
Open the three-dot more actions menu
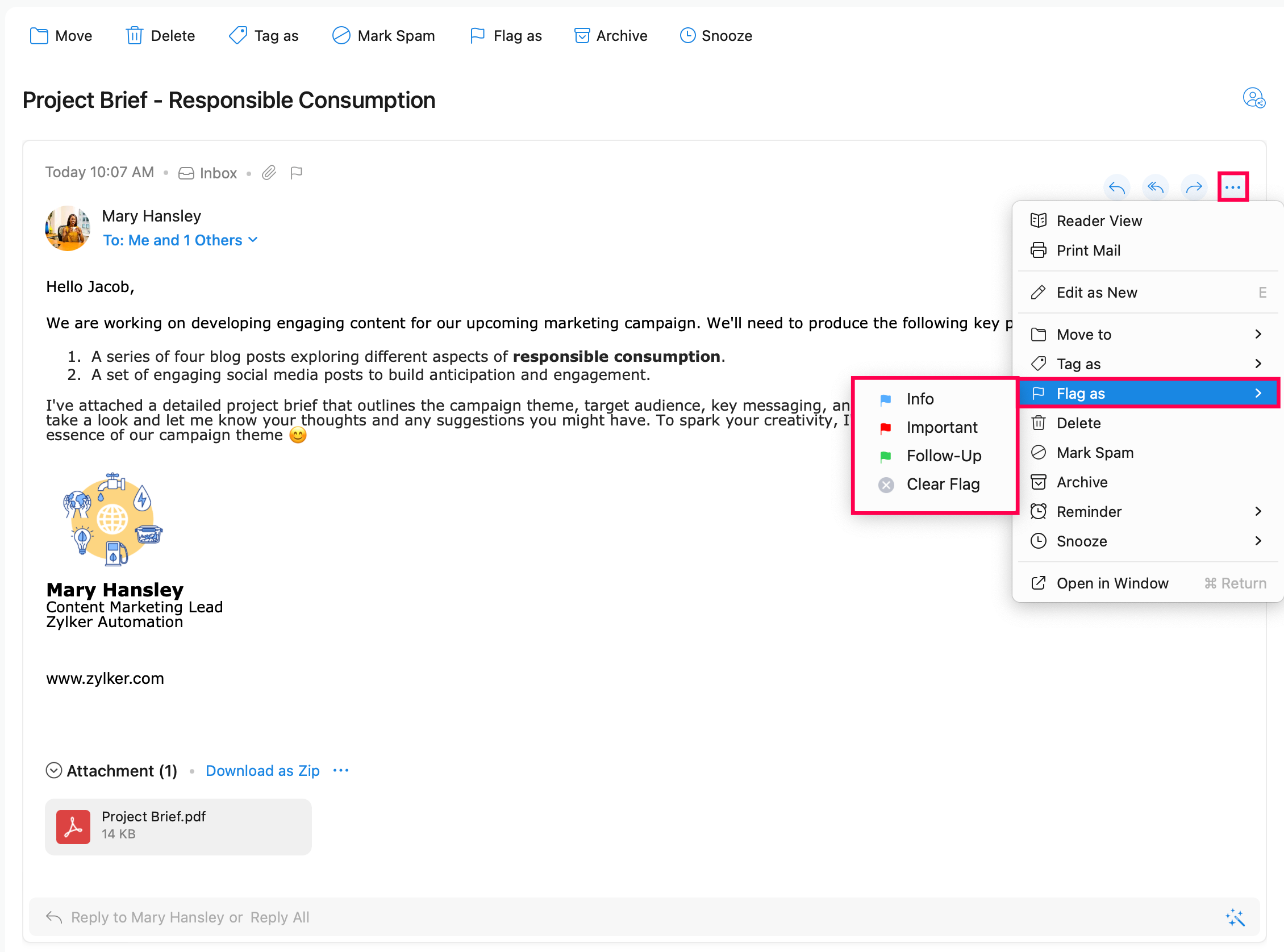click(x=1232, y=187)
